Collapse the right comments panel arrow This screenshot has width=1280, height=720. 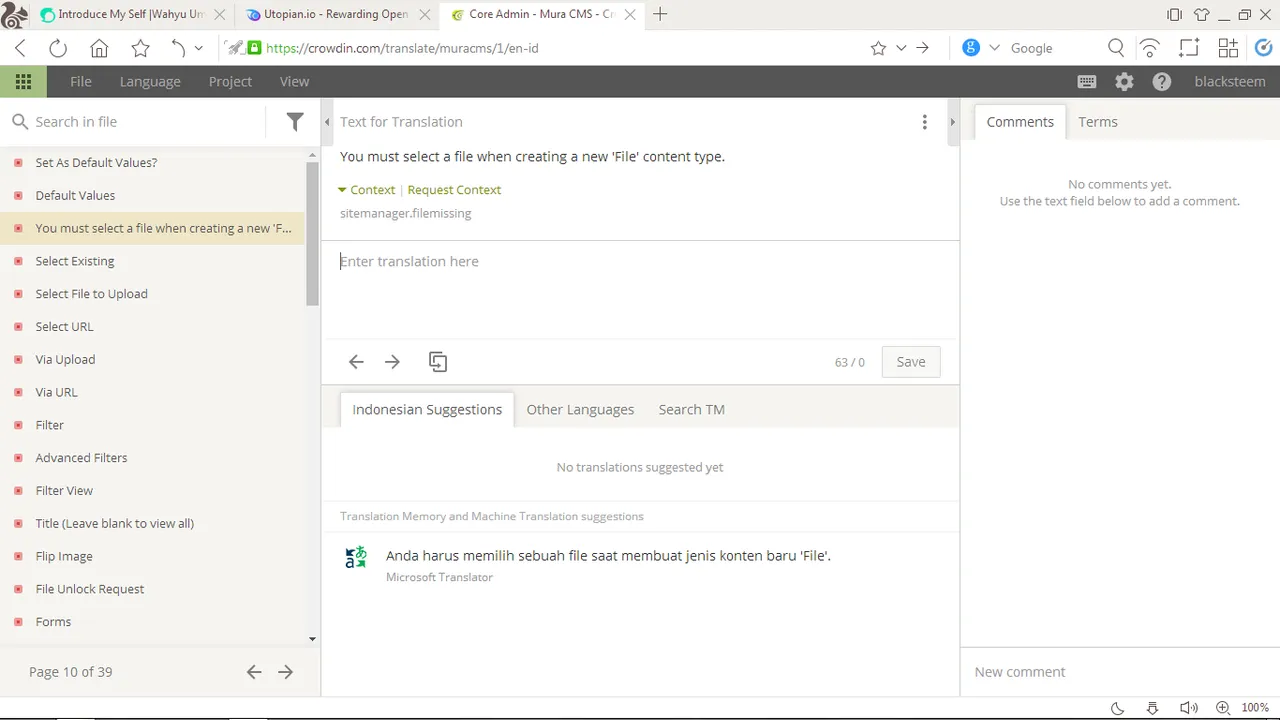[952, 122]
